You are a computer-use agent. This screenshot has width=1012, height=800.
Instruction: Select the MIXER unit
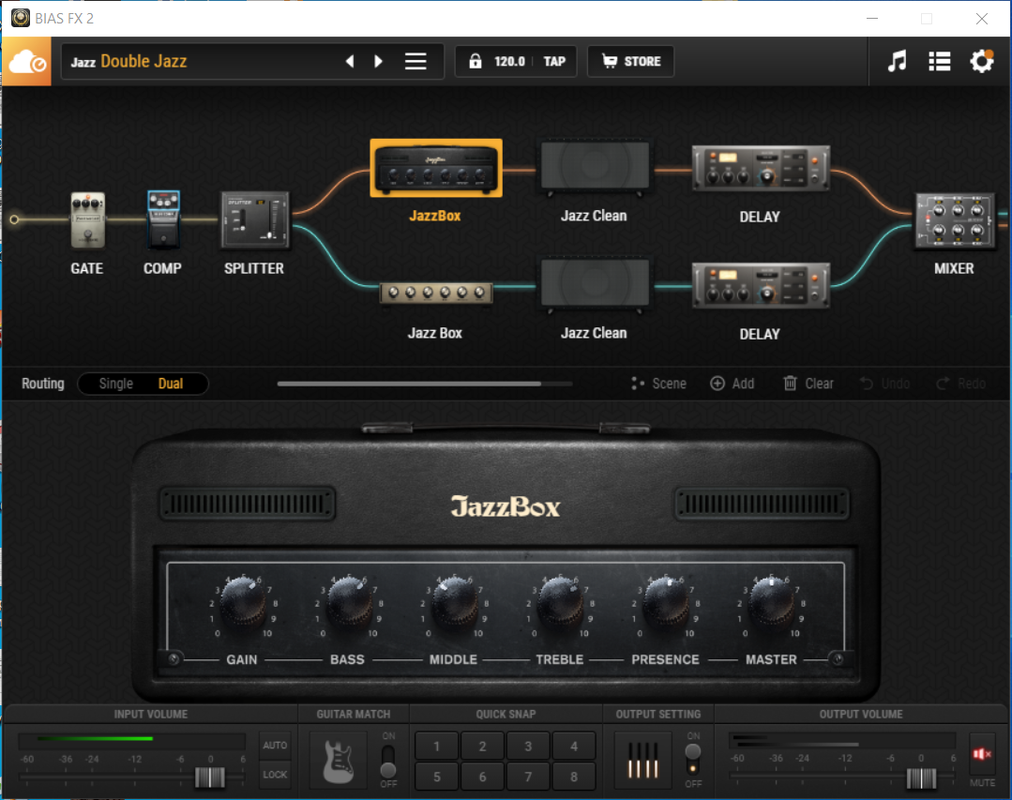[x=955, y=221]
